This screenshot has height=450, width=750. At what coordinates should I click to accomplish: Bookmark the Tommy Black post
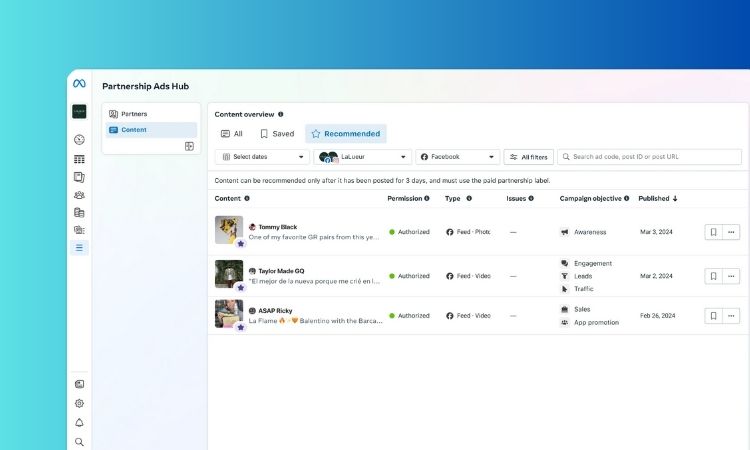click(713, 232)
